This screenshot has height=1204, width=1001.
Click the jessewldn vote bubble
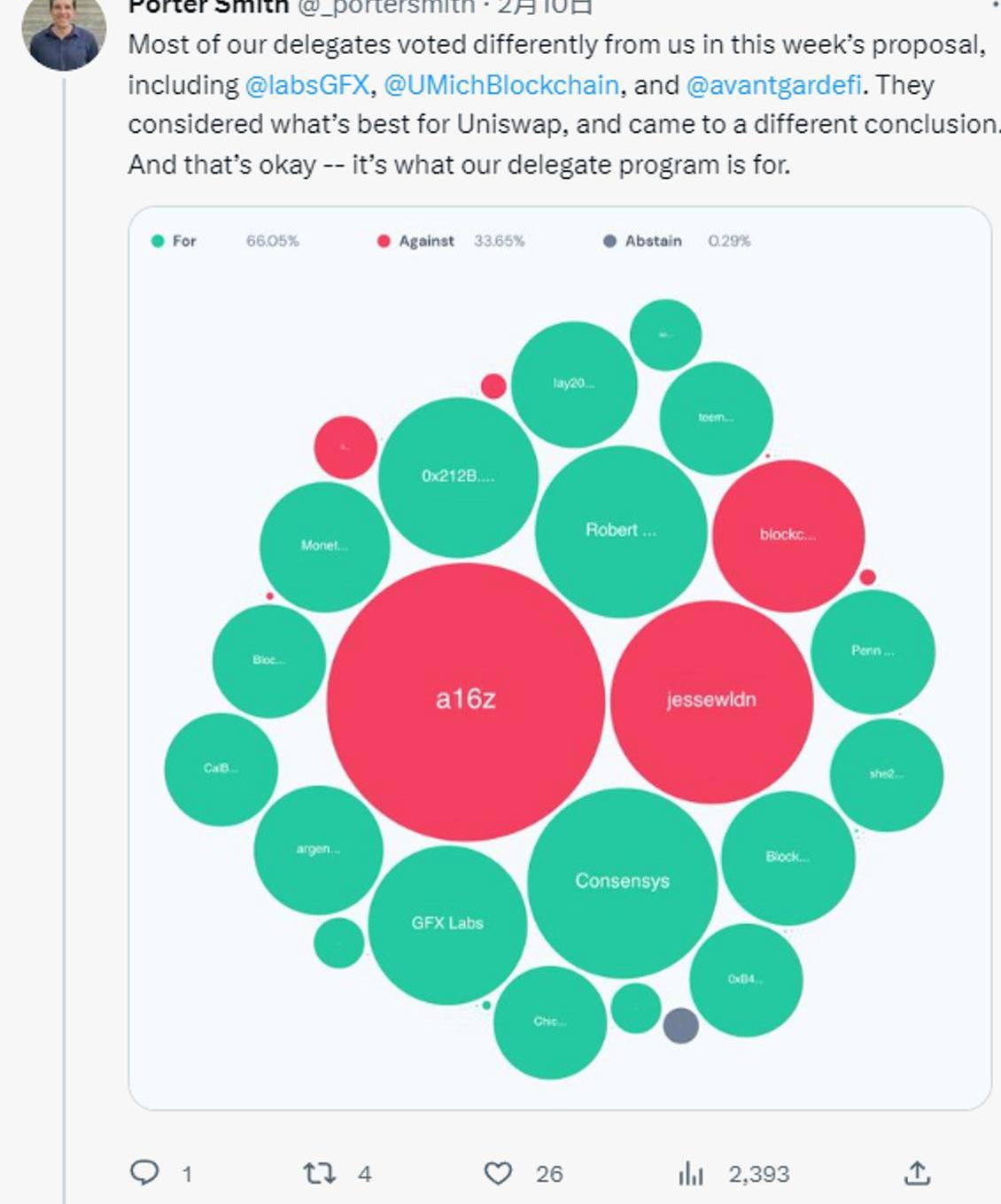[711, 700]
